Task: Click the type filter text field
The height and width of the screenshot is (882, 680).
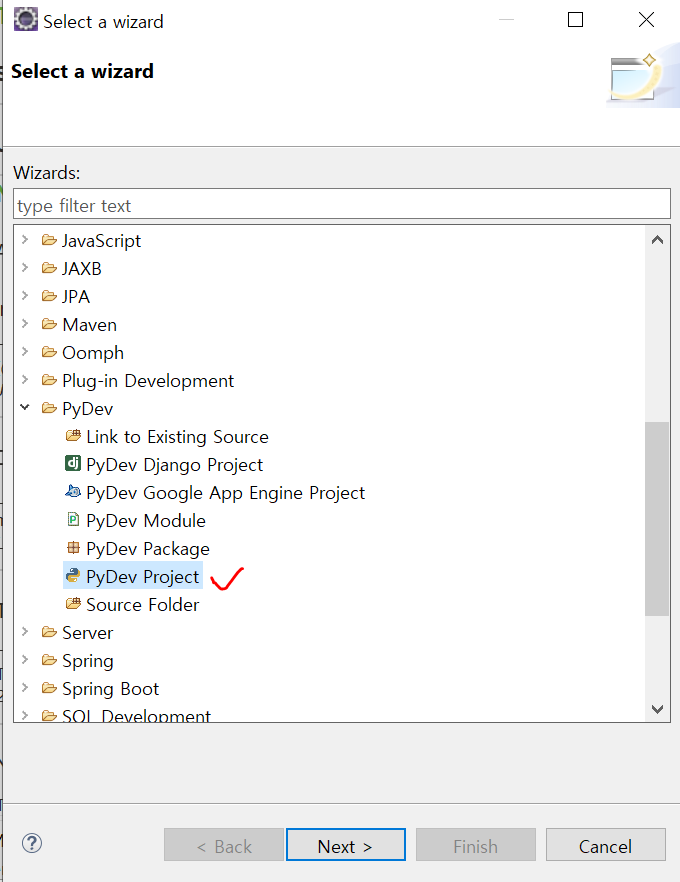Action: tap(342, 204)
